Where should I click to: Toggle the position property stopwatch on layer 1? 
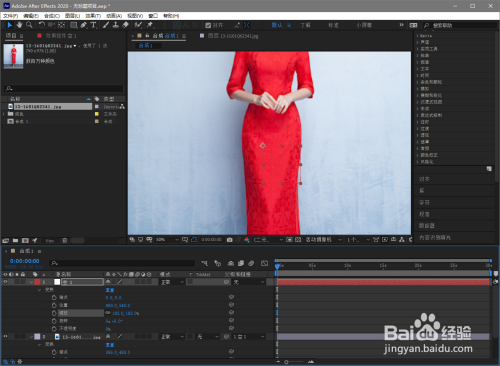coord(54,305)
